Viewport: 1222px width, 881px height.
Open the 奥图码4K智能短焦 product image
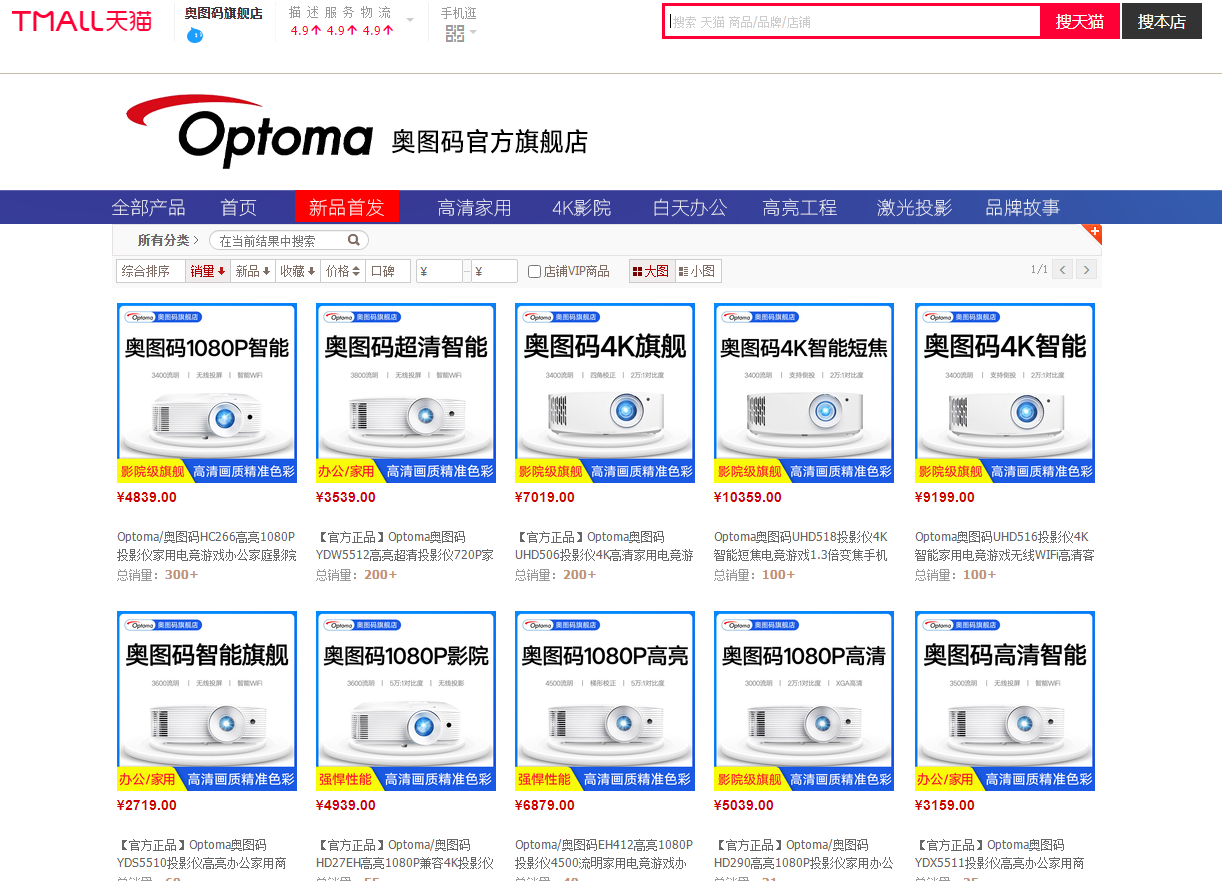tap(804, 393)
